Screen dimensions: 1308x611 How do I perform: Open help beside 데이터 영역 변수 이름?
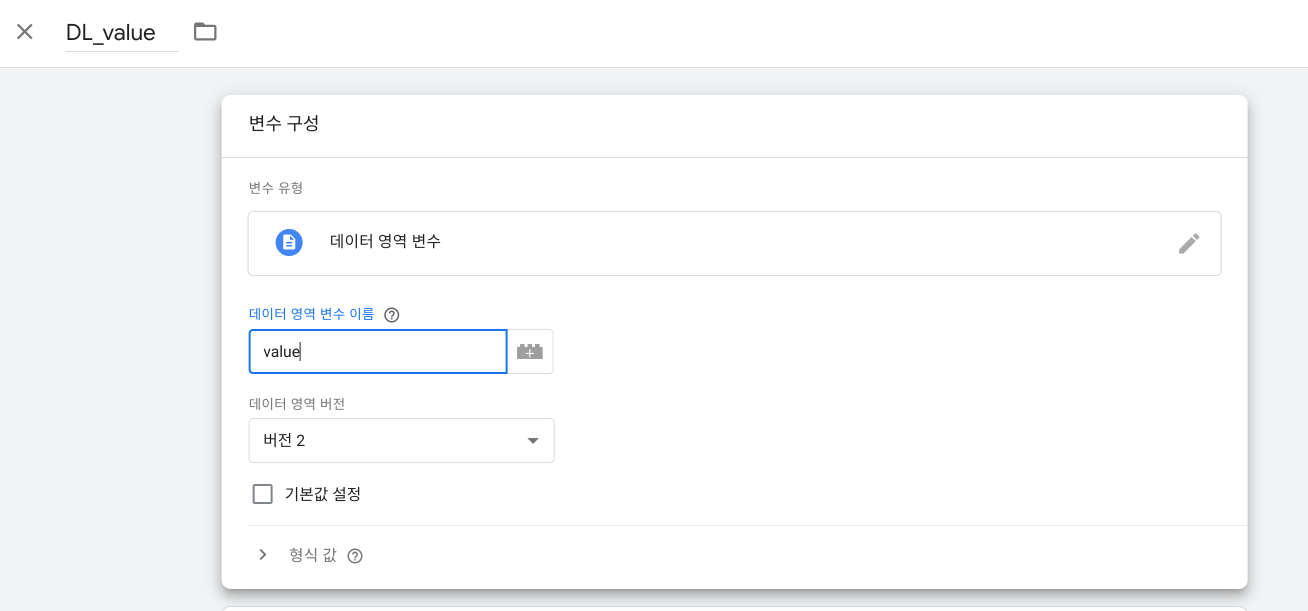392,315
